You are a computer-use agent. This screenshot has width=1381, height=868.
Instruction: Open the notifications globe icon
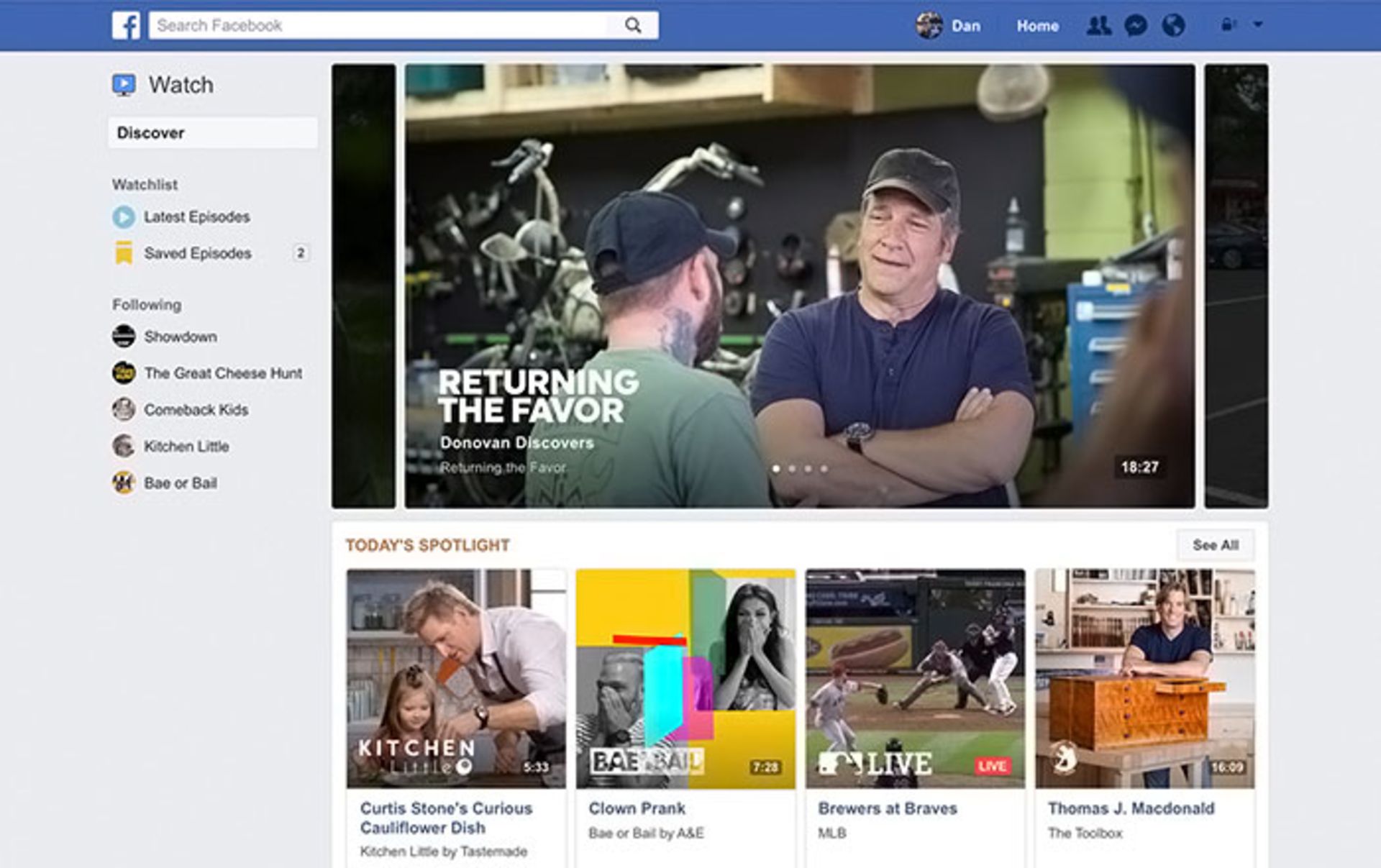pos(1173,26)
